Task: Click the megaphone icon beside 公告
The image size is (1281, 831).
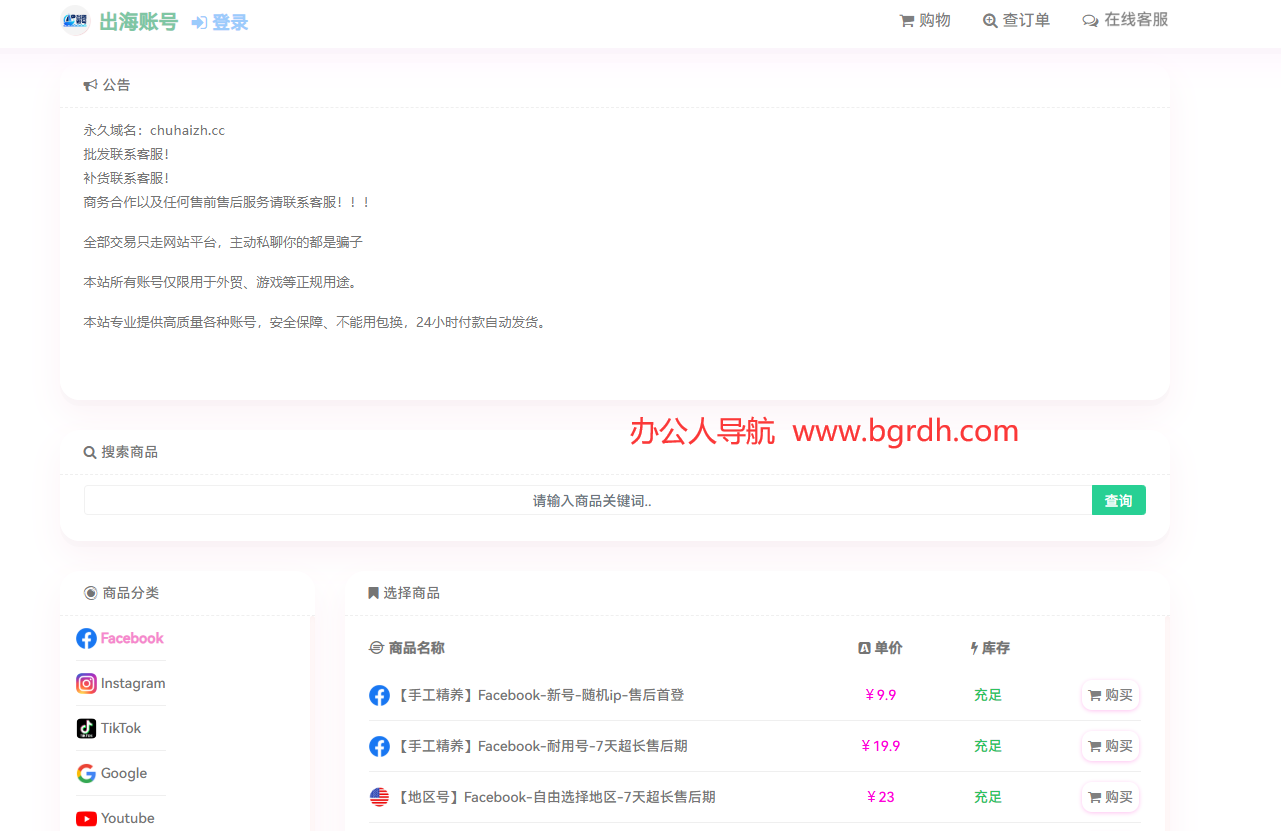Action: [x=90, y=85]
